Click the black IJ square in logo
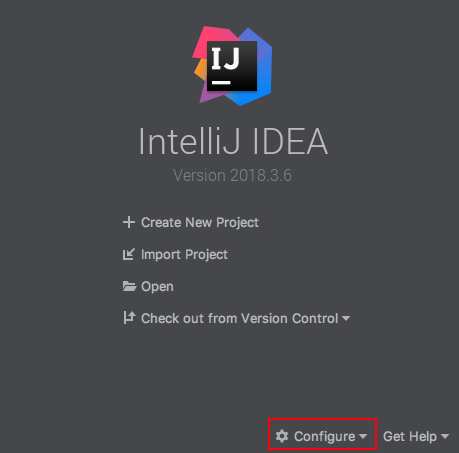Viewport: 459px width, 453px height. coord(232,66)
